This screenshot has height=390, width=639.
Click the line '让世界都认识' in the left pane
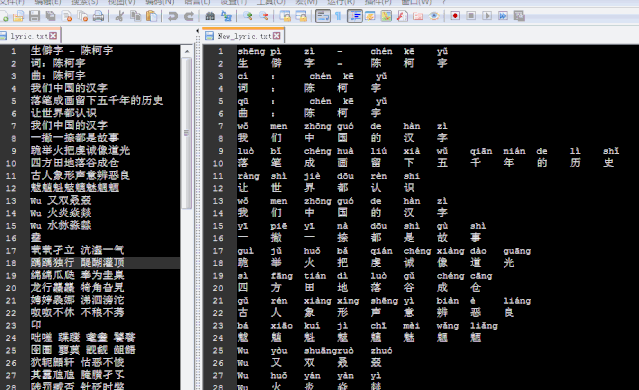pyautogui.click(x=64, y=113)
